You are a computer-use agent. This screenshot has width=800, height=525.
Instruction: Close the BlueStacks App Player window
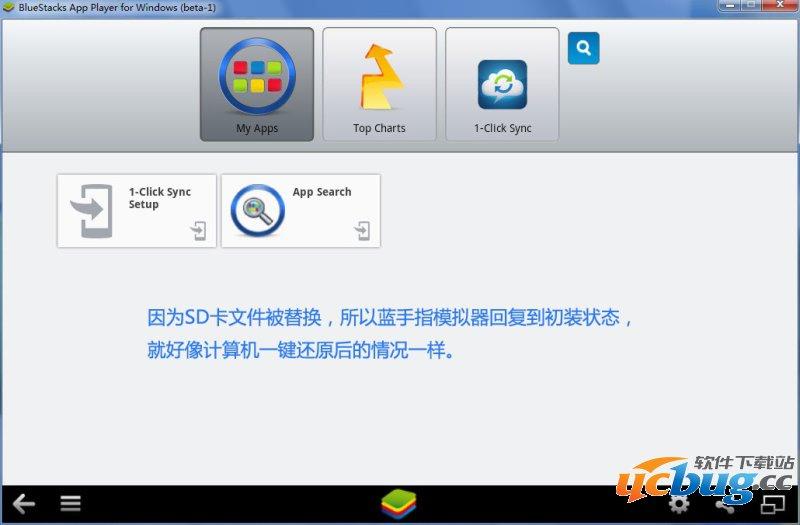click(780, 5)
